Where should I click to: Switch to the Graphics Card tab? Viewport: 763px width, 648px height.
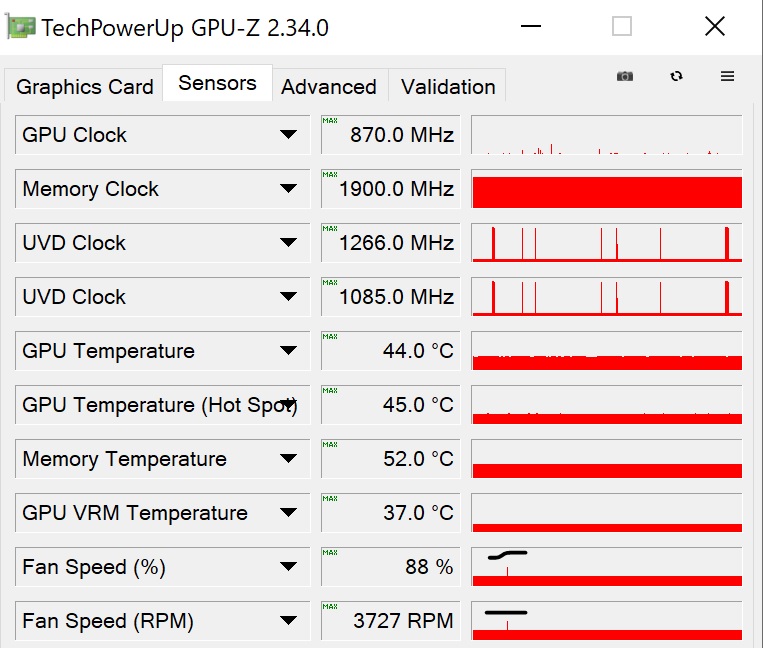coord(85,87)
